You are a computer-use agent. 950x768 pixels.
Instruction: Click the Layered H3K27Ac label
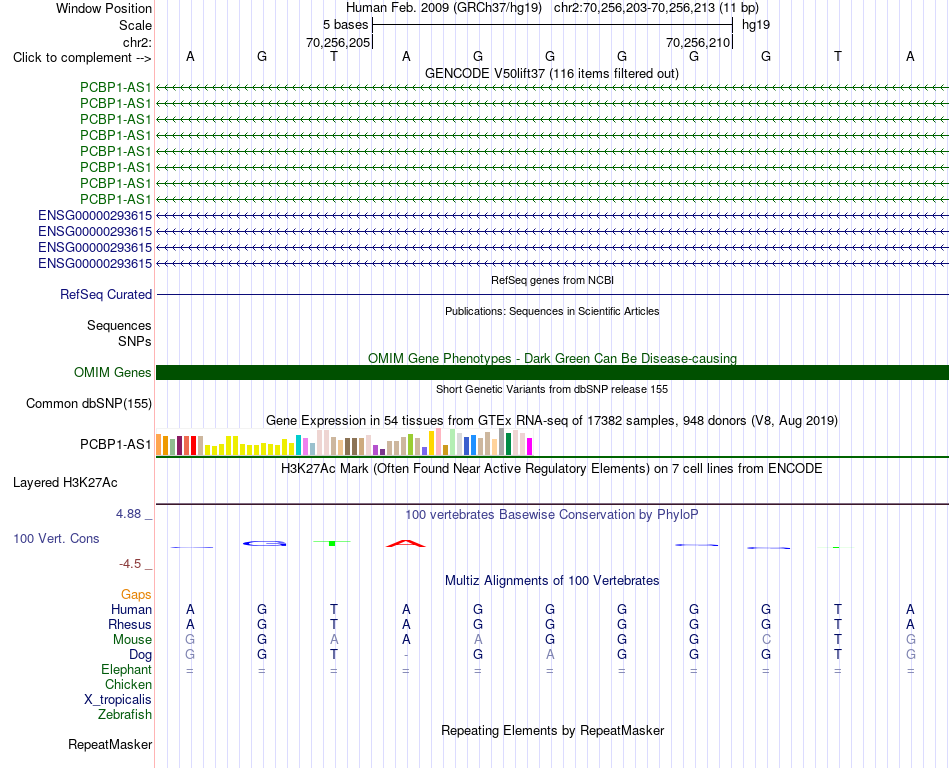[65, 483]
